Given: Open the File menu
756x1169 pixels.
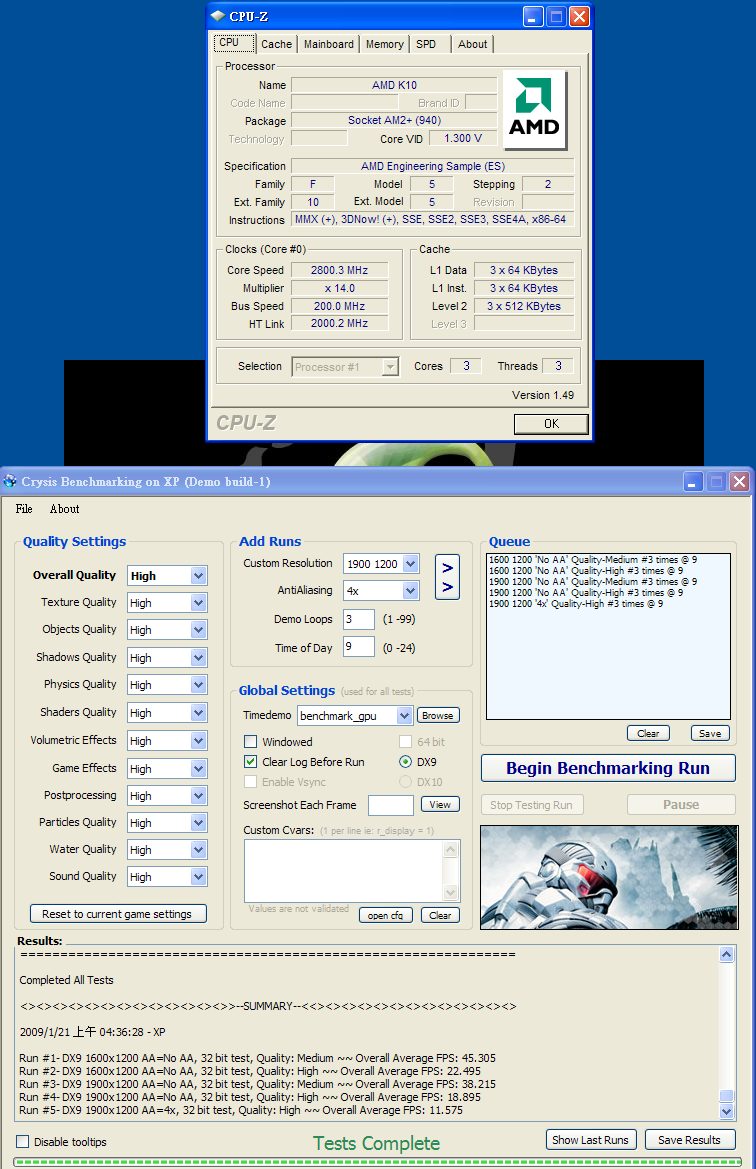Looking at the screenshot, I should [x=24, y=509].
